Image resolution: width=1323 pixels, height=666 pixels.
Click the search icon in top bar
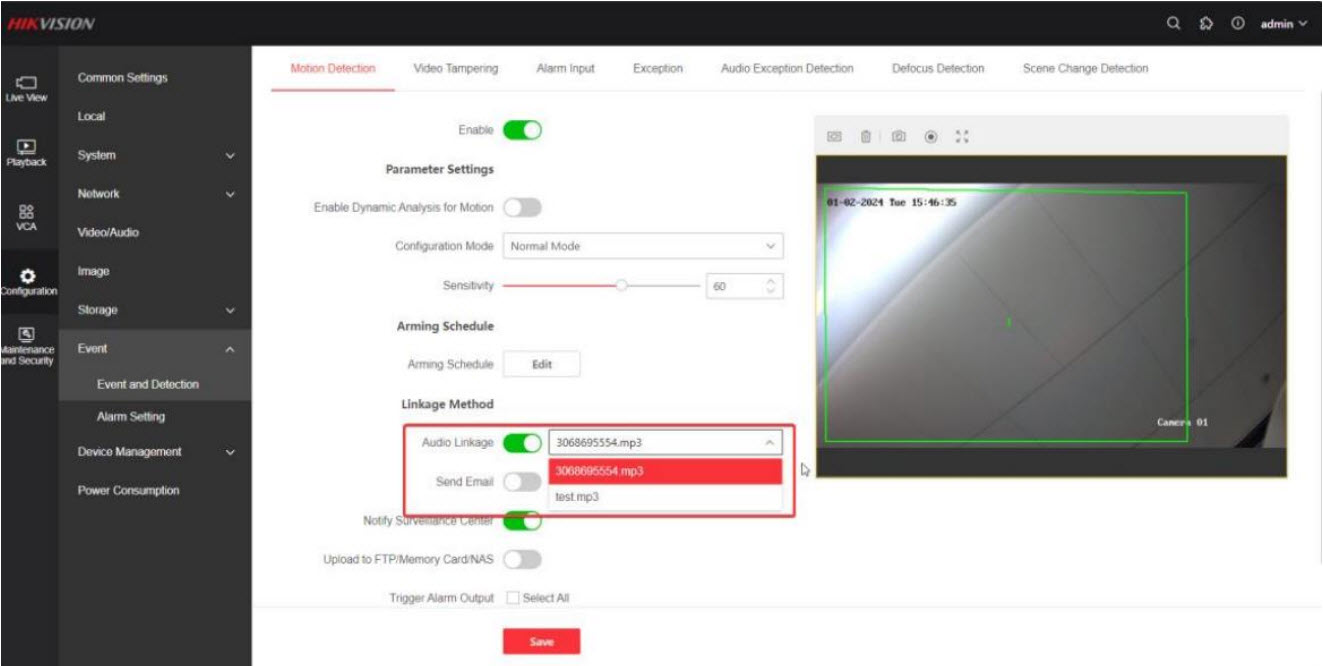(1173, 24)
